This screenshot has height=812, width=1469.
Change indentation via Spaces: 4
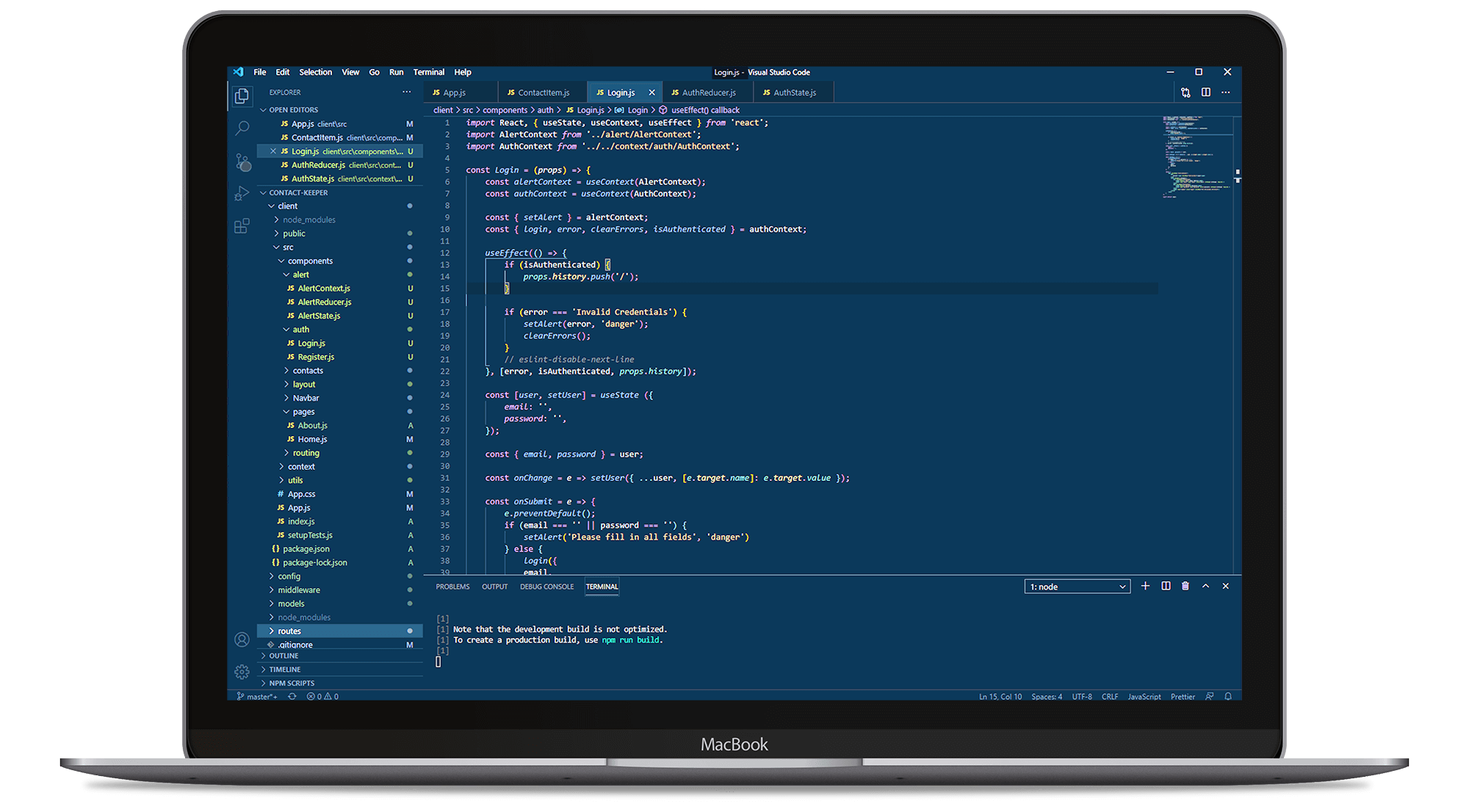pyautogui.click(x=1047, y=697)
